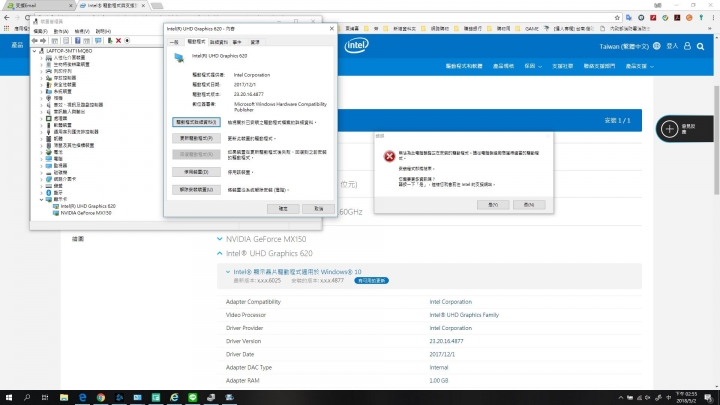Switch to the Resources tab in properties dialog
The height and width of the screenshot is (405, 720).
pyautogui.click(x=255, y=42)
